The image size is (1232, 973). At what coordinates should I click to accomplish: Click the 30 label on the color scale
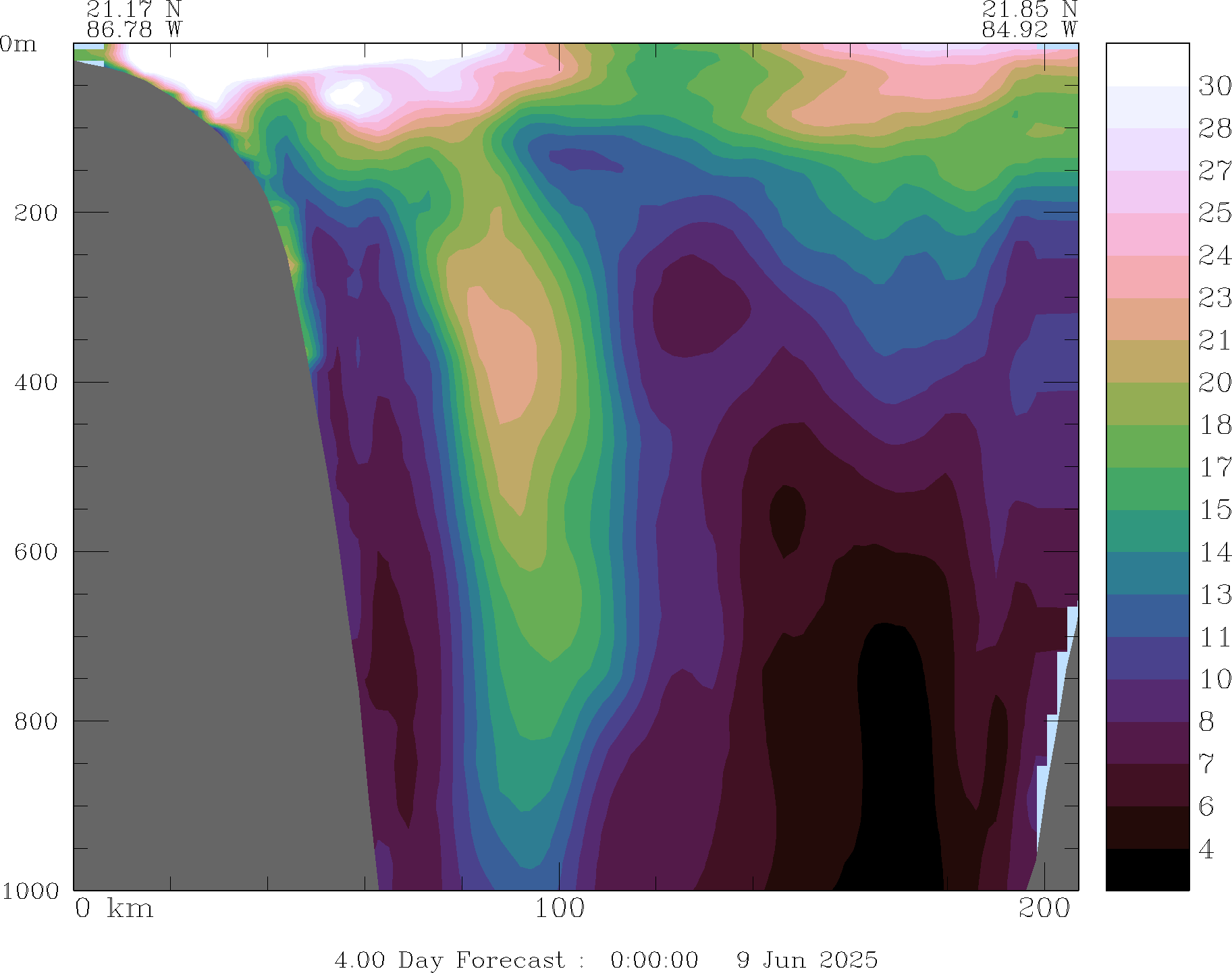1214,86
